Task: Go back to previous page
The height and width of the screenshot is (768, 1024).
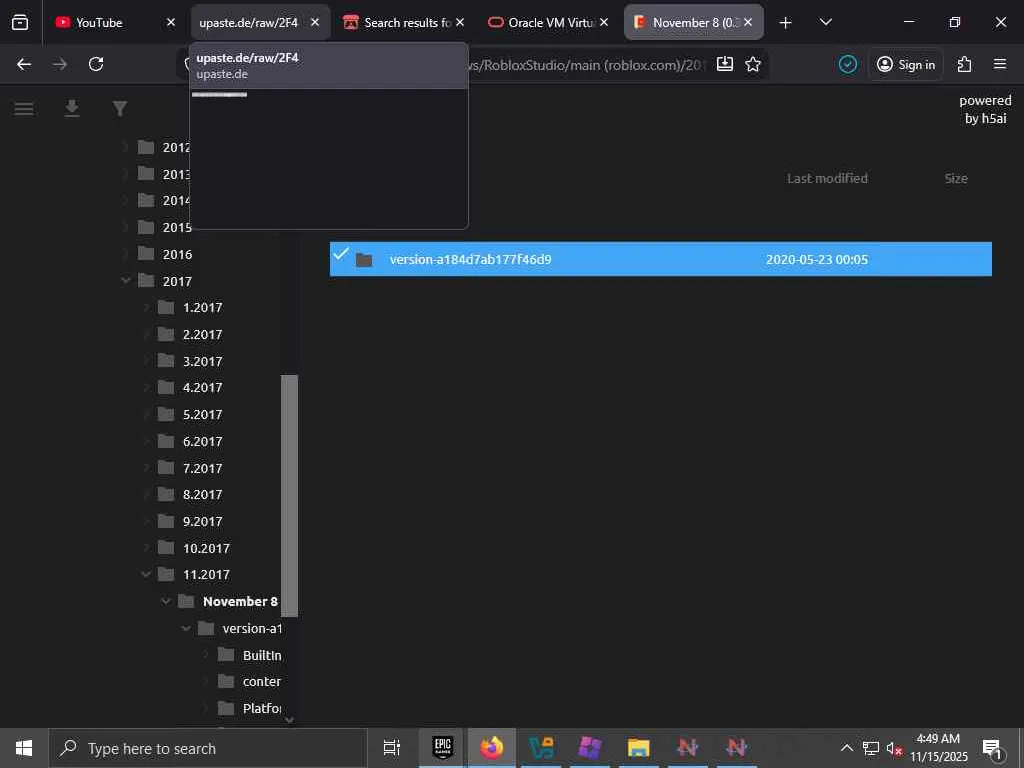Action: click(24, 64)
